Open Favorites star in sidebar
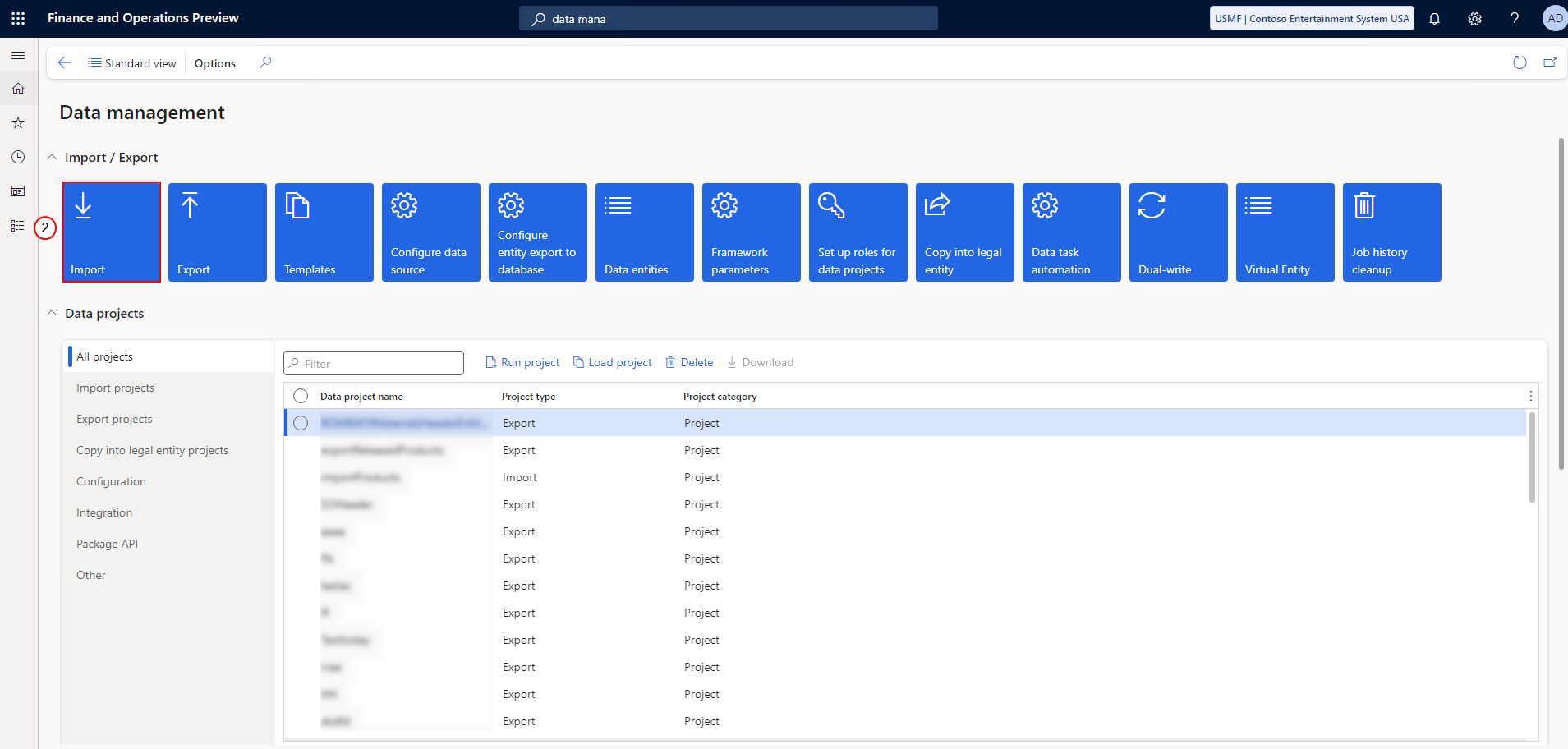This screenshot has width=1568, height=749. pyautogui.click(x=18, y=122)
